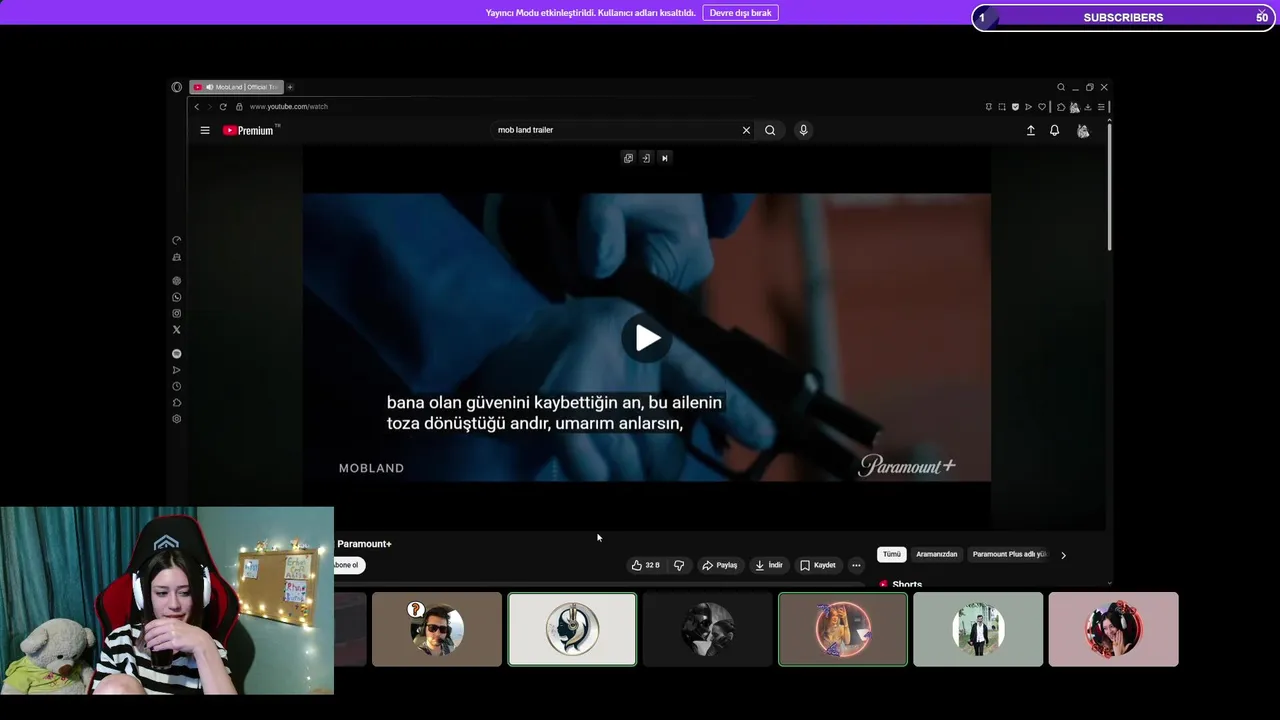Viewport: 1280px width, 720px height.
Task: Click the Paylaş share button
Action: click(719, 565)
